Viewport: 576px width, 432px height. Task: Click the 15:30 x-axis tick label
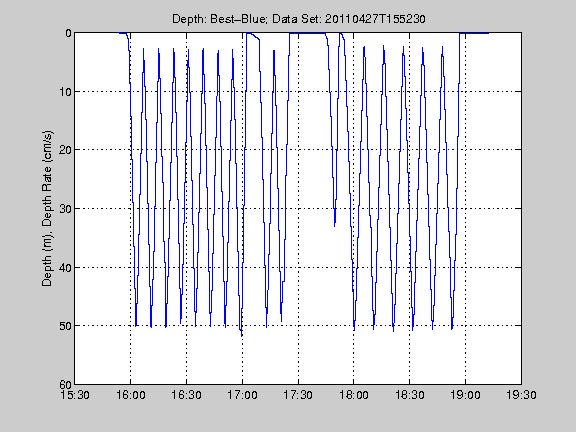coord(75,395)
